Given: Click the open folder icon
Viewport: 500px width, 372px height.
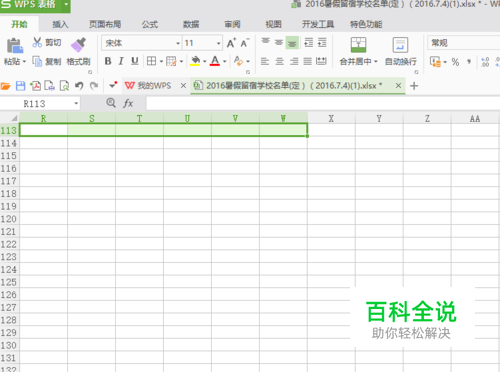Looking at the screenshot, I should [x=5, y=86].
